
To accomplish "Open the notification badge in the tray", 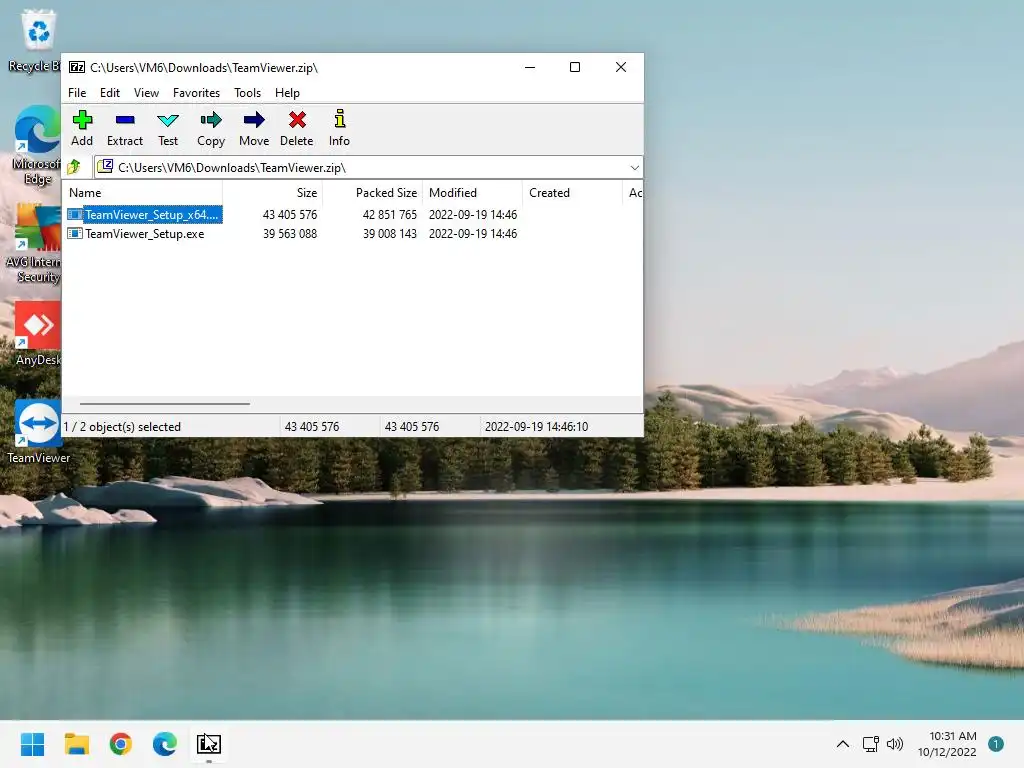I will (996, 744).
